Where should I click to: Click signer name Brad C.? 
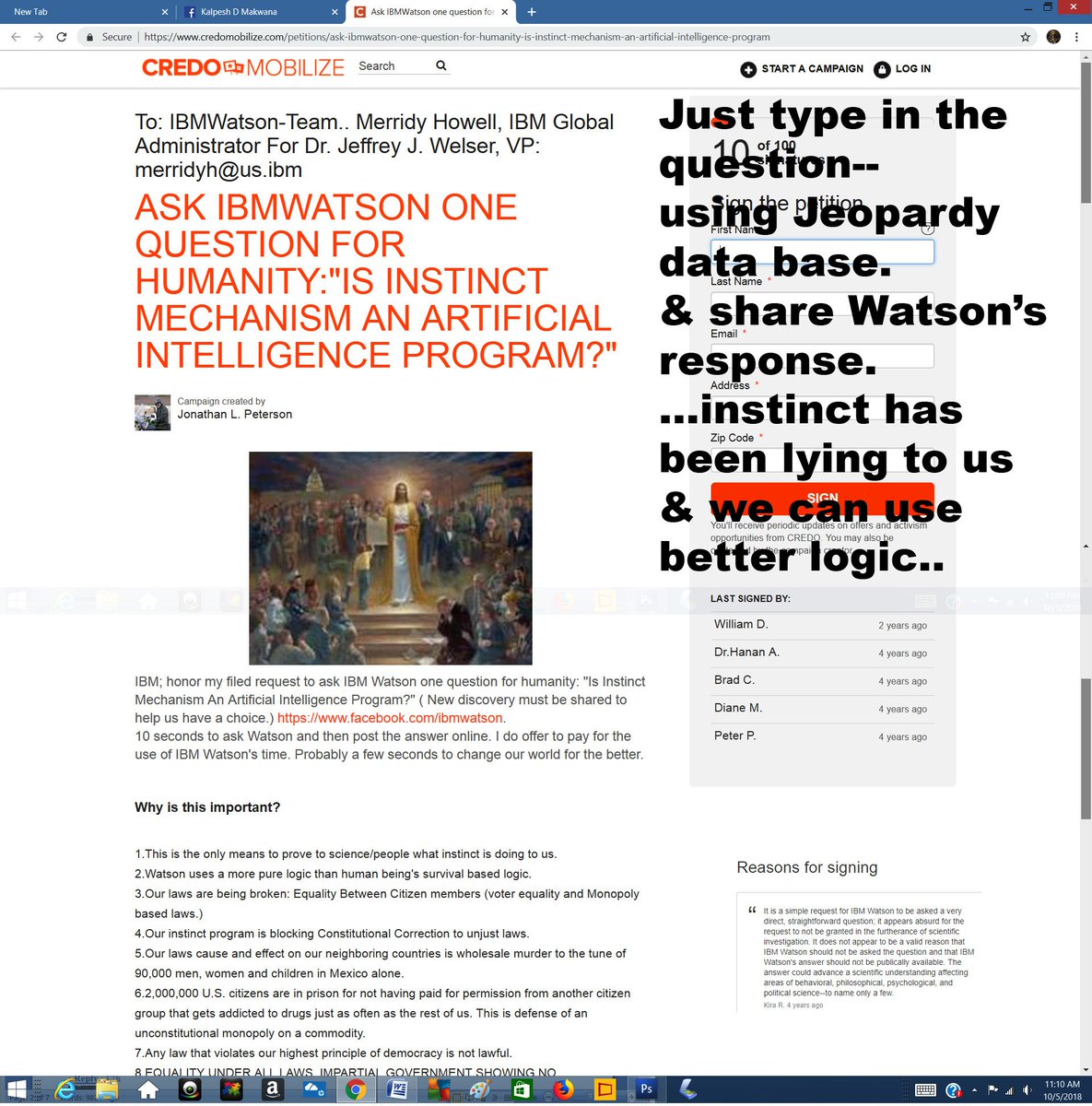(x=734, y=679)
